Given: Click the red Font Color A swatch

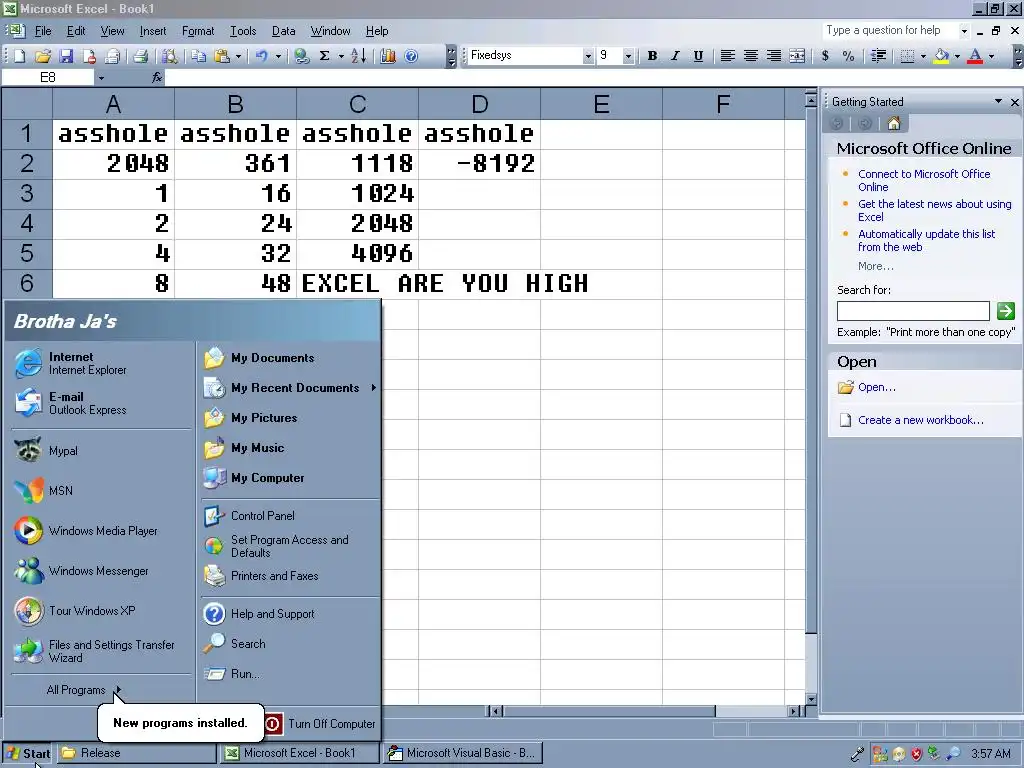Looking at the screenshot, I should tap(975, 56).
